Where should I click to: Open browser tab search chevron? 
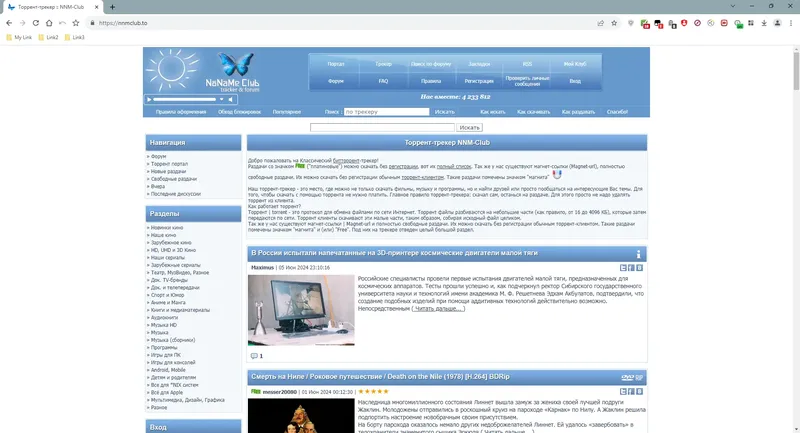pos(733,6)
